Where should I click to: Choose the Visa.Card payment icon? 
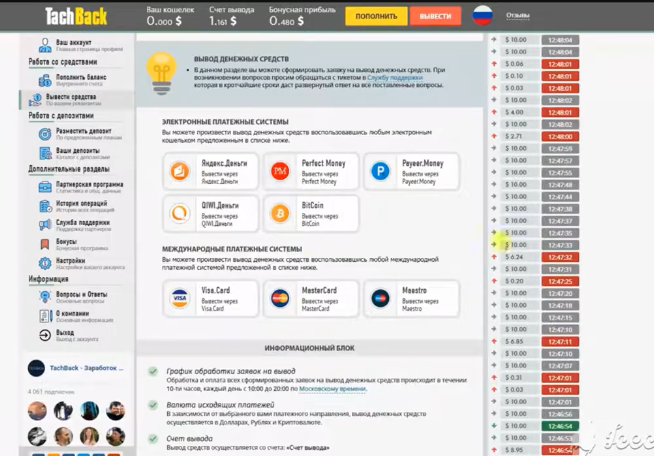pyautogui.click(x=180, y=298)
